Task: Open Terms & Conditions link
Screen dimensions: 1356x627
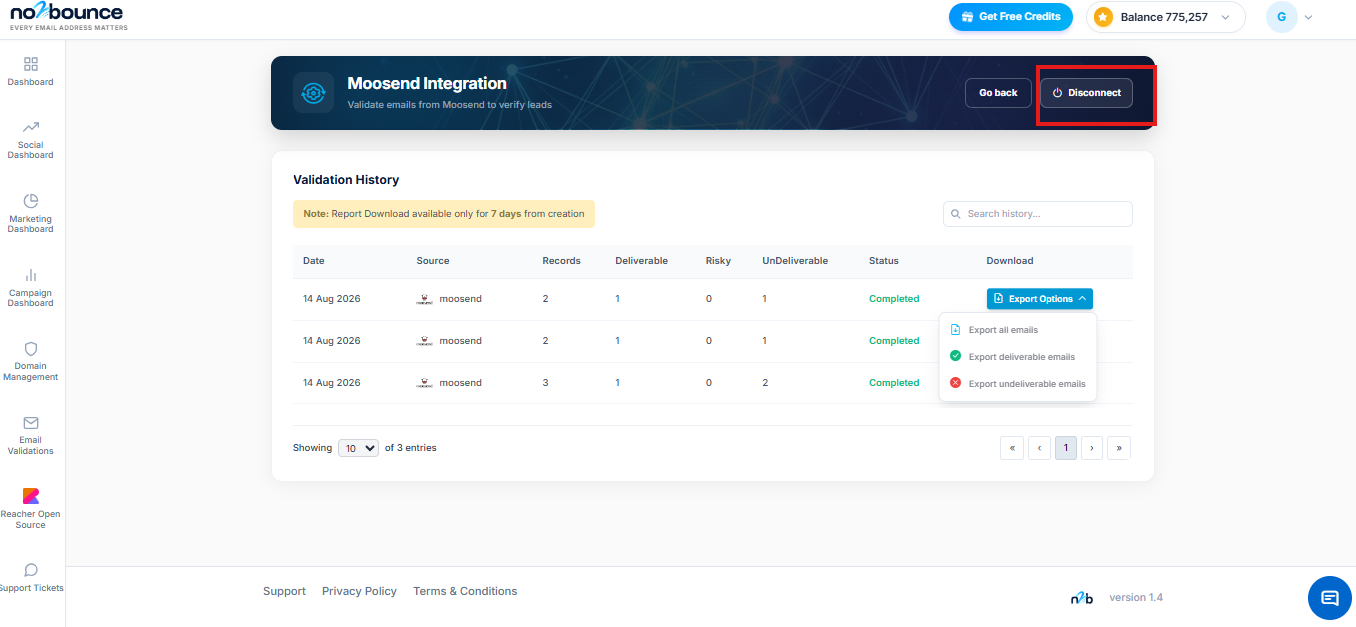Action: [465, 591]
